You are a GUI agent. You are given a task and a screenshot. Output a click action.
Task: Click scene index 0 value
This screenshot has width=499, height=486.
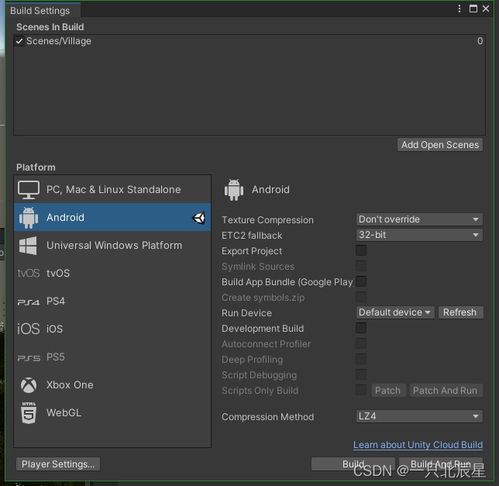(480, 41)
